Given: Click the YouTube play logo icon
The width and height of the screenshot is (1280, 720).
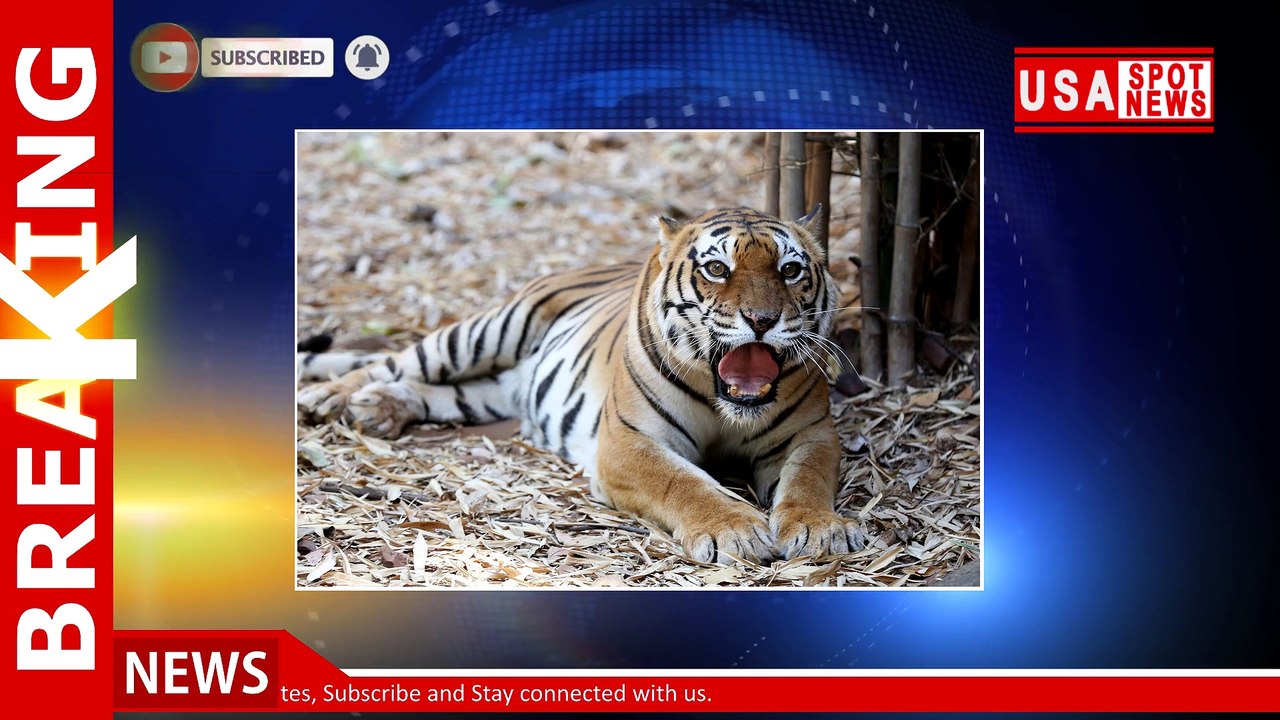Looking at the screenshot, I should [x=165, y=57].
